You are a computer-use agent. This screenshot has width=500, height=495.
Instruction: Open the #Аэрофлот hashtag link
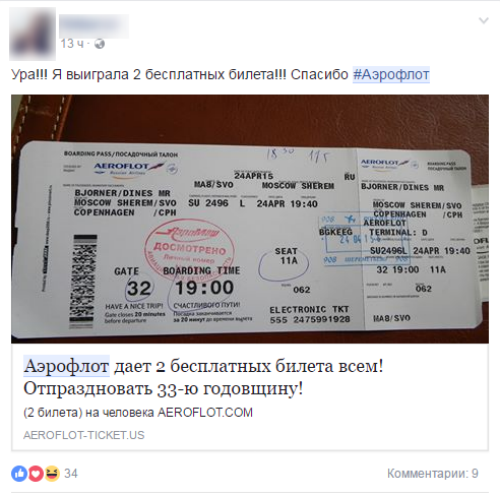pos(391,74)
